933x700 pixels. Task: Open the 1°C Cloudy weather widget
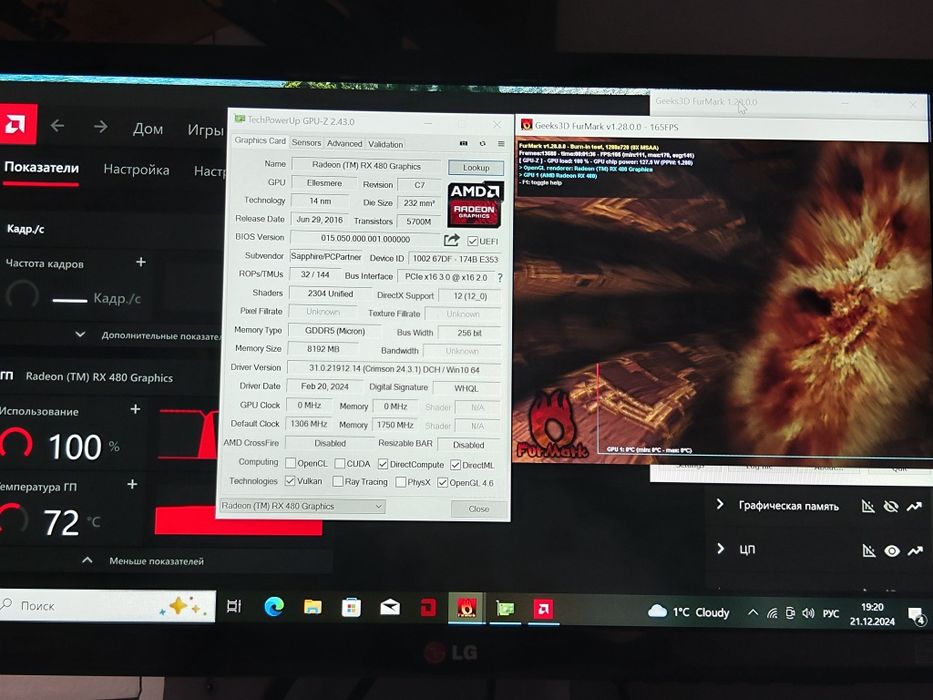click(689, 612)
